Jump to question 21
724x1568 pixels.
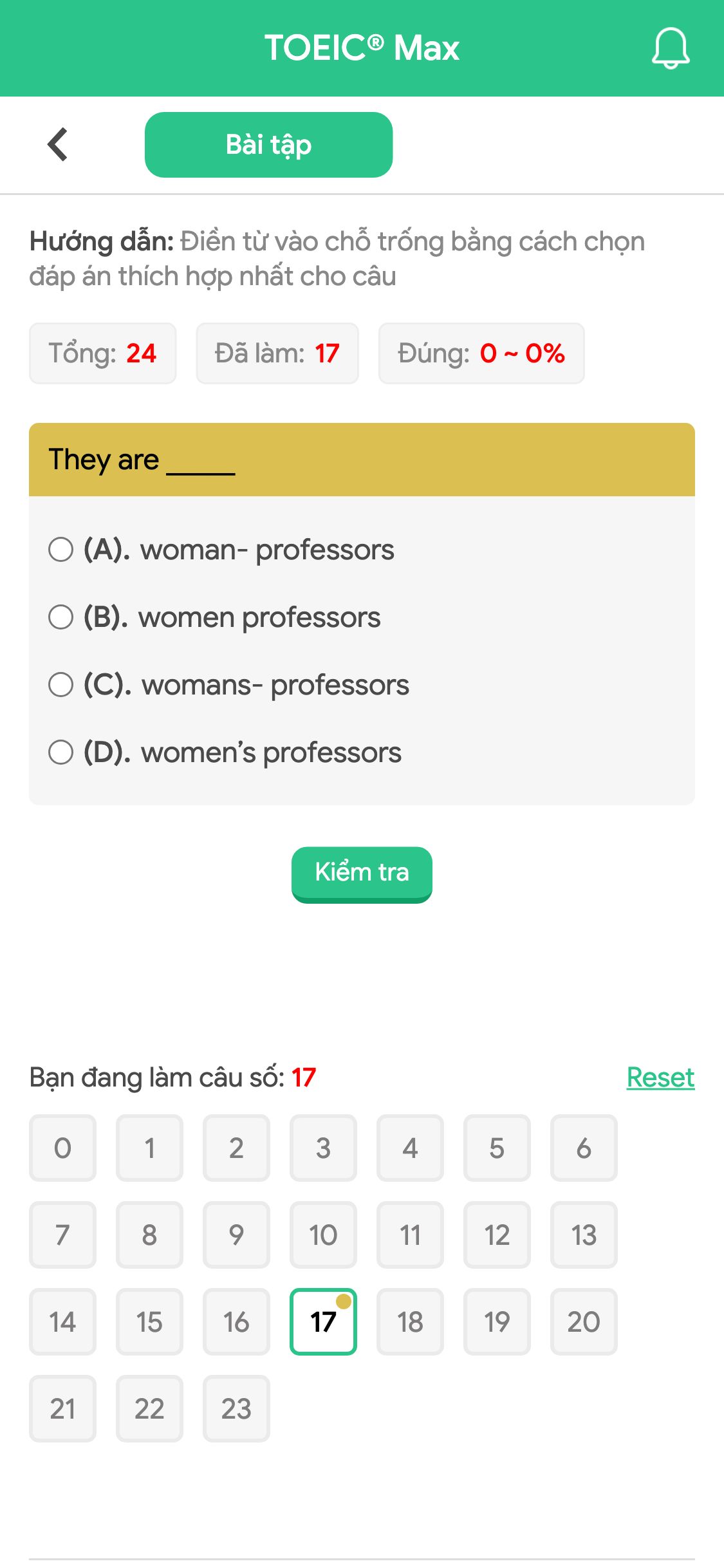click(62, 1408)
